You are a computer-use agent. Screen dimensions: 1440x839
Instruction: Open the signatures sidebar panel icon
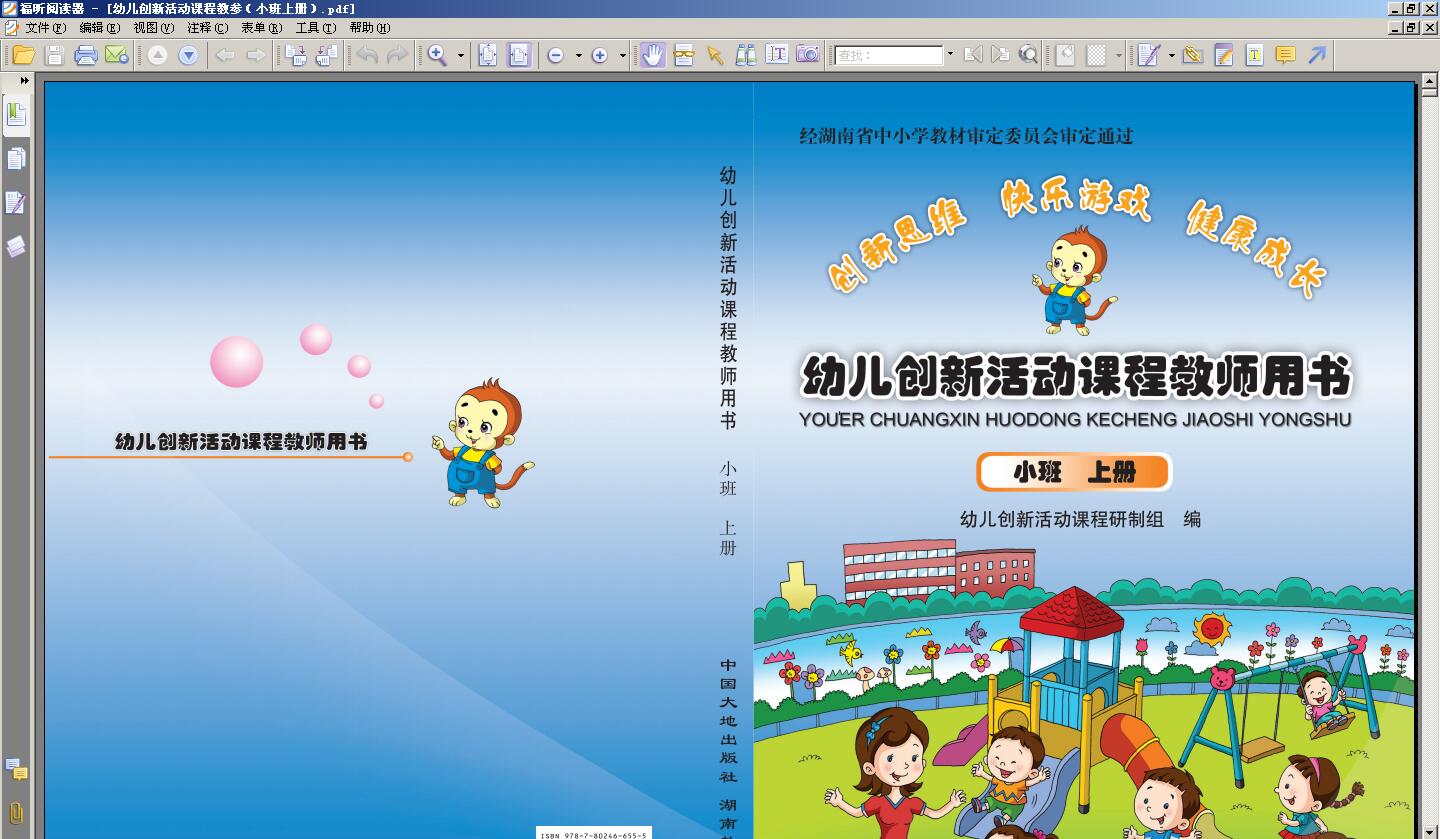point(16,203)
